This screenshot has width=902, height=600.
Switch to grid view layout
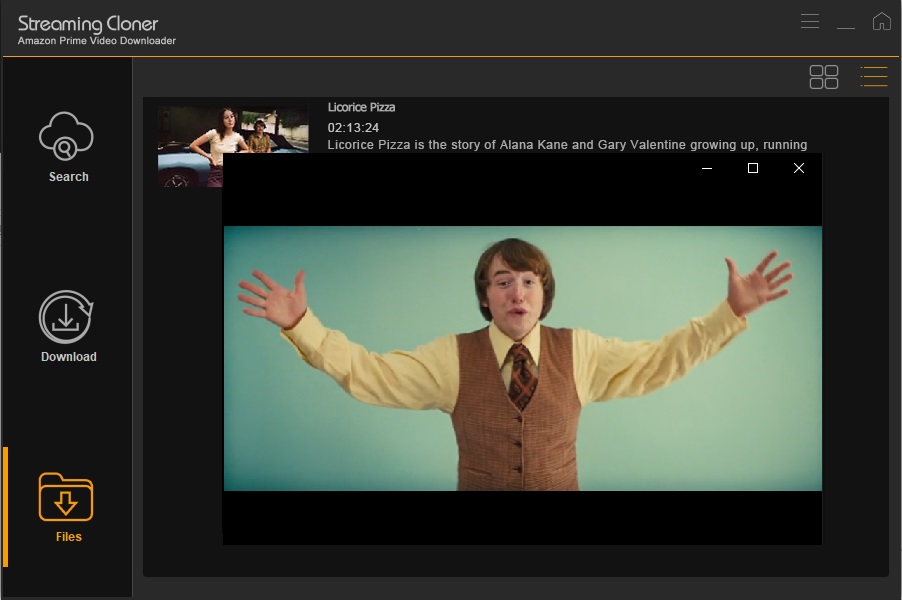click(x=824, y=77)
